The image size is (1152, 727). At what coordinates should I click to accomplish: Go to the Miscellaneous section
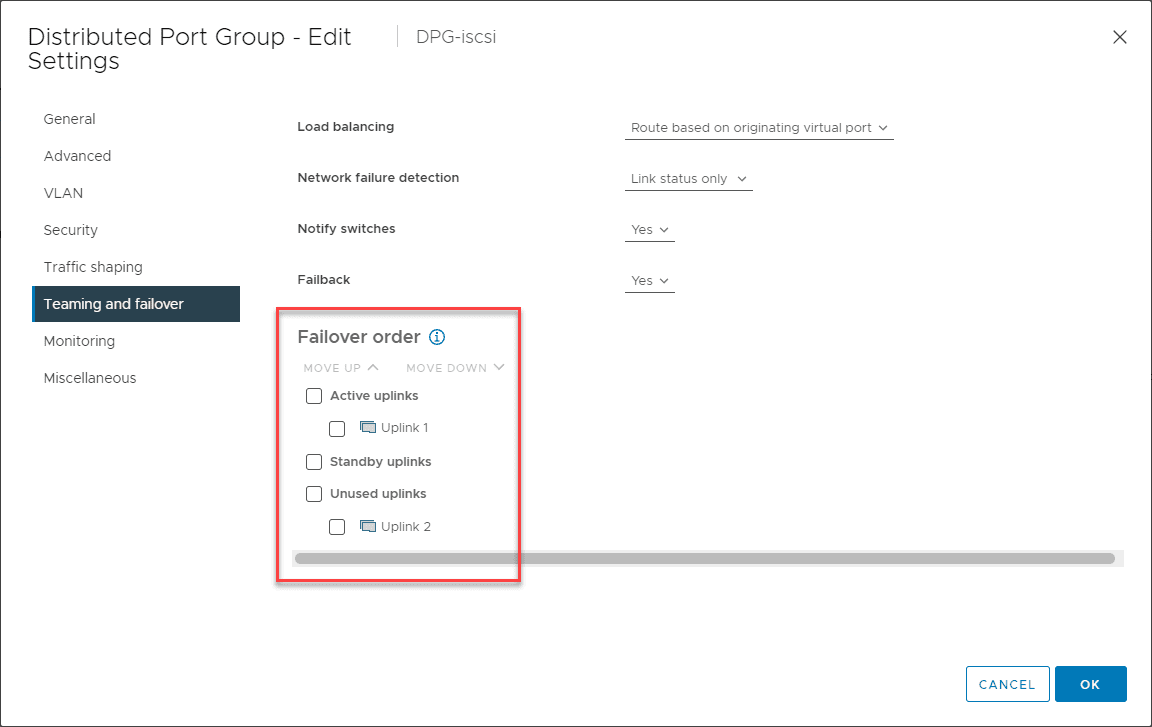[x=90, y=377]
